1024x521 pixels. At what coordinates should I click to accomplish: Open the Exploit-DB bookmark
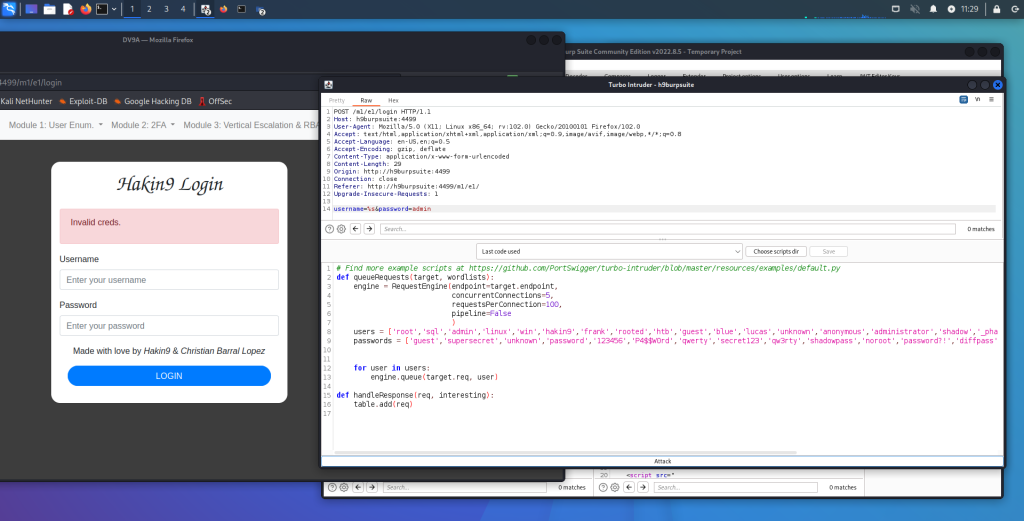pos(83,101)
